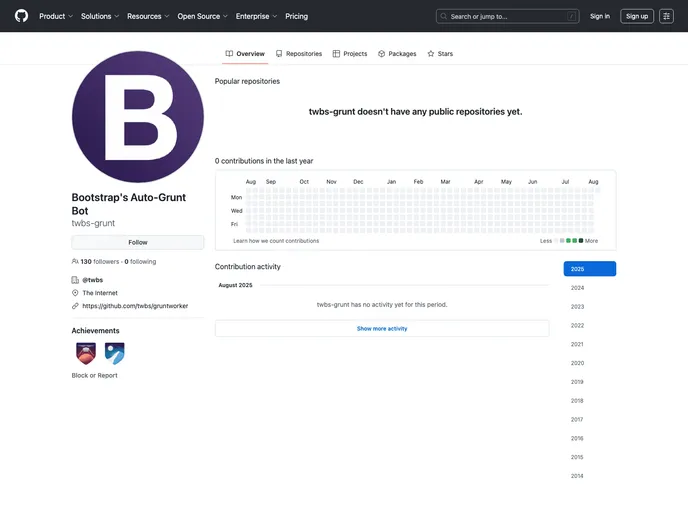The height and width of the screenshot is (512, 688).
Task: Click the first achievement badge
Action: coord(86,352)
